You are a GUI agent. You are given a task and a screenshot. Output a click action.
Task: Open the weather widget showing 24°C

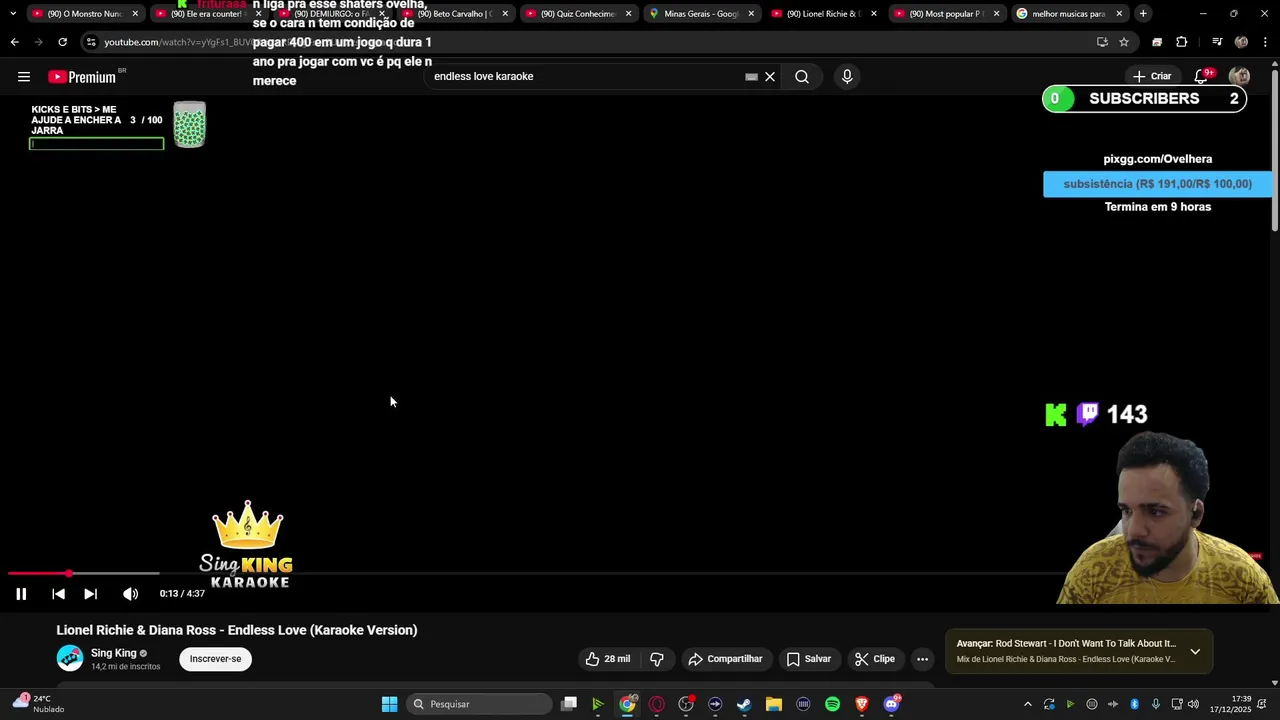(40, 704)
